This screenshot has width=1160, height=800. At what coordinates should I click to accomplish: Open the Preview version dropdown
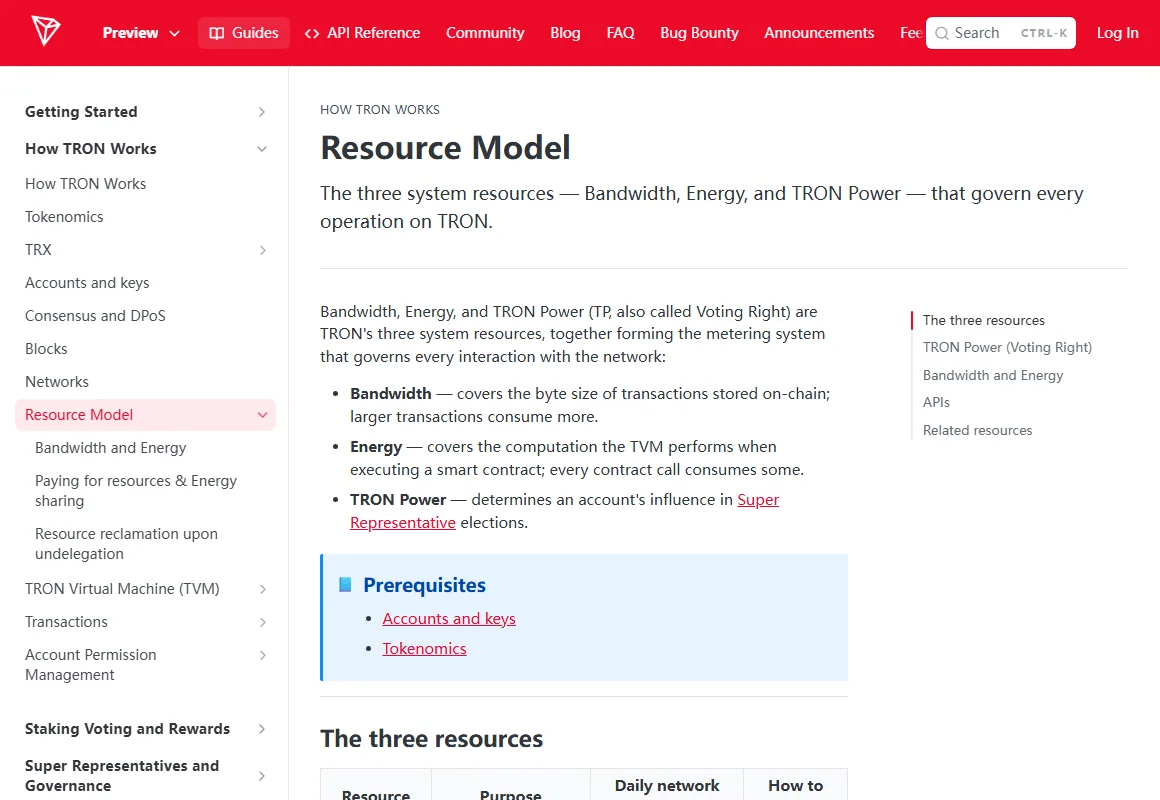(x=141, y=33)
